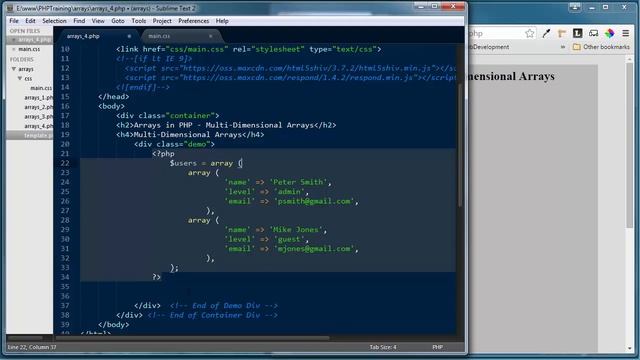Screen dimensions: 640x360
Task: Click the End of Demo Div comment
Action: [x=224, y=306]
